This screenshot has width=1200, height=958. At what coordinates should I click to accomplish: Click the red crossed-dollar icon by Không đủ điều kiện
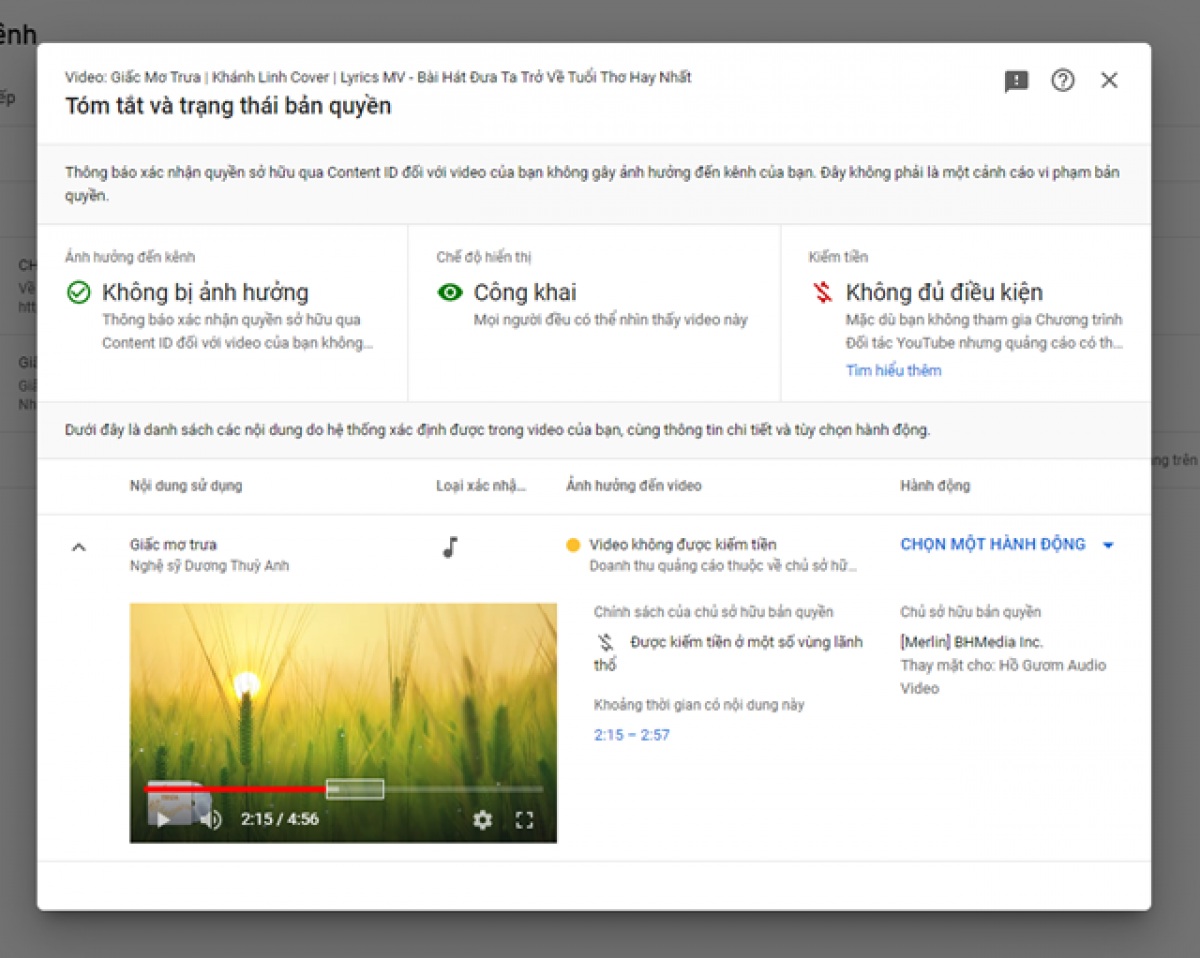(823, 292)
